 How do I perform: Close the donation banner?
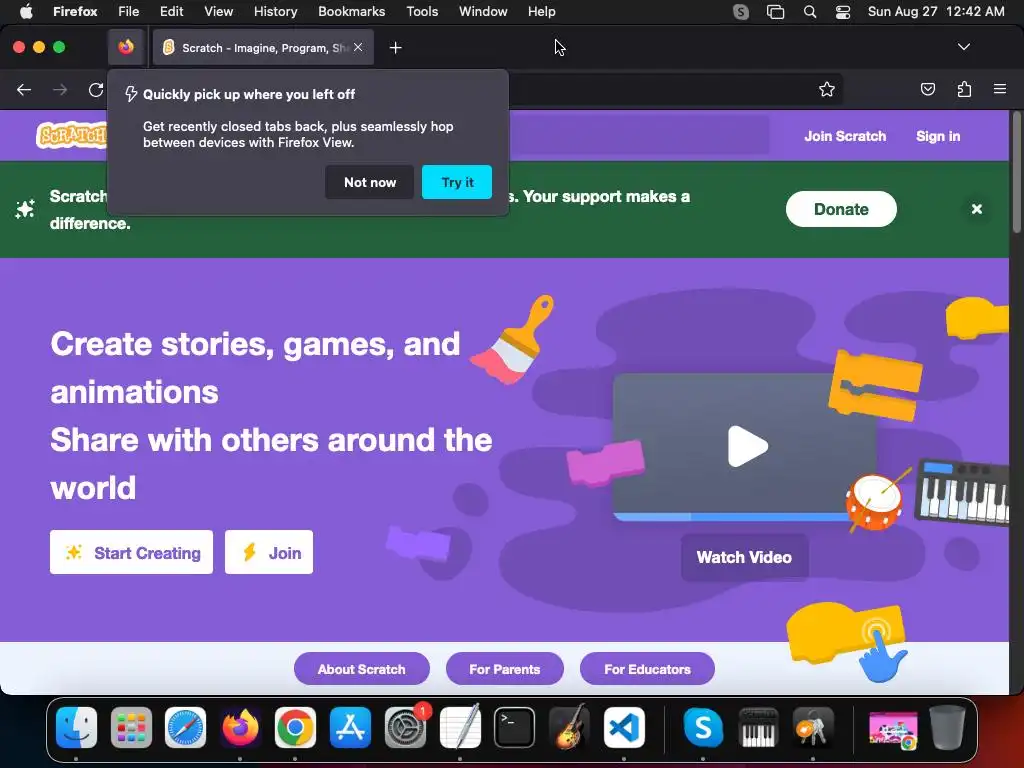coord(976,209)
